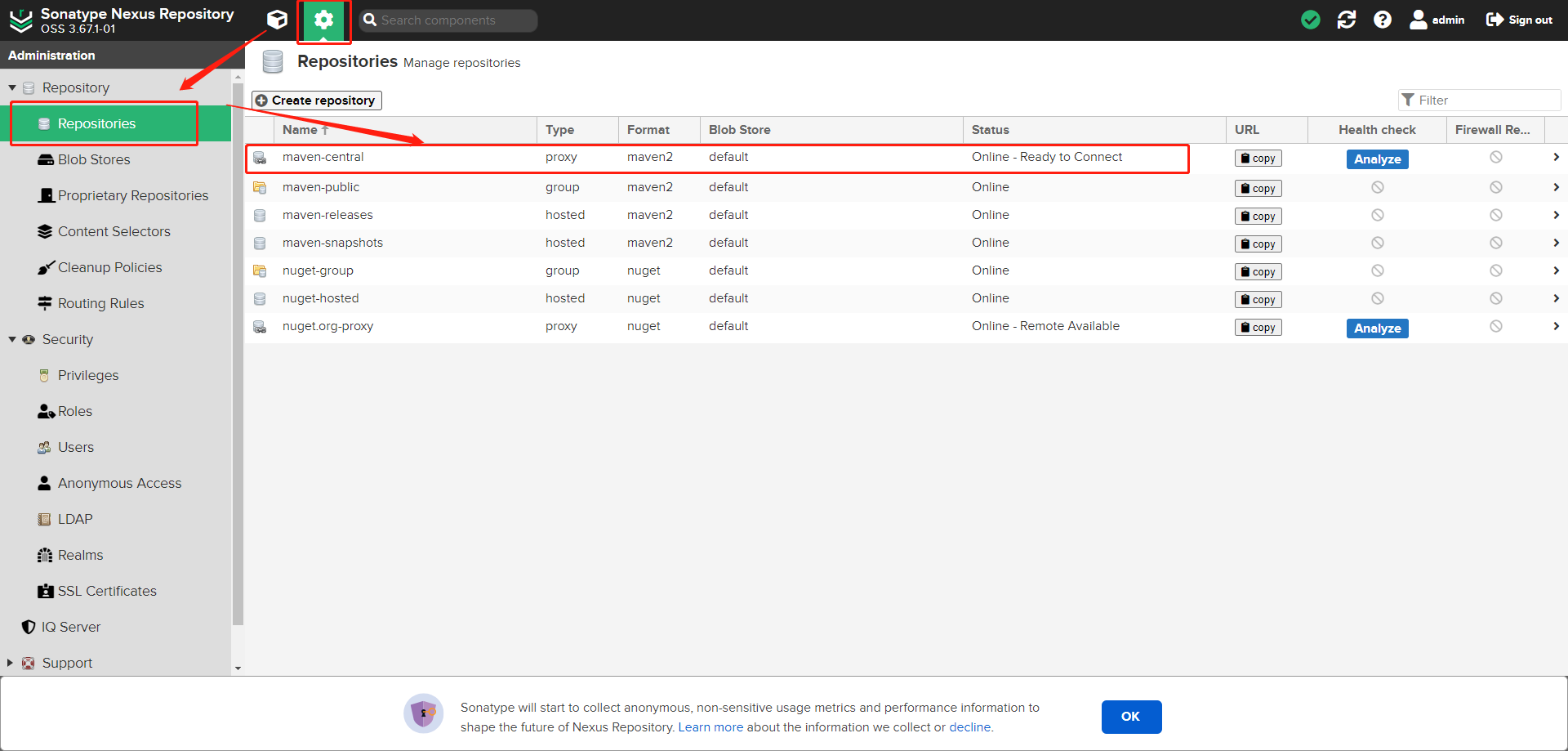Open the Help question mark icon
The width and height of the screenshot is (1568, 751).
pos(1382,20)
